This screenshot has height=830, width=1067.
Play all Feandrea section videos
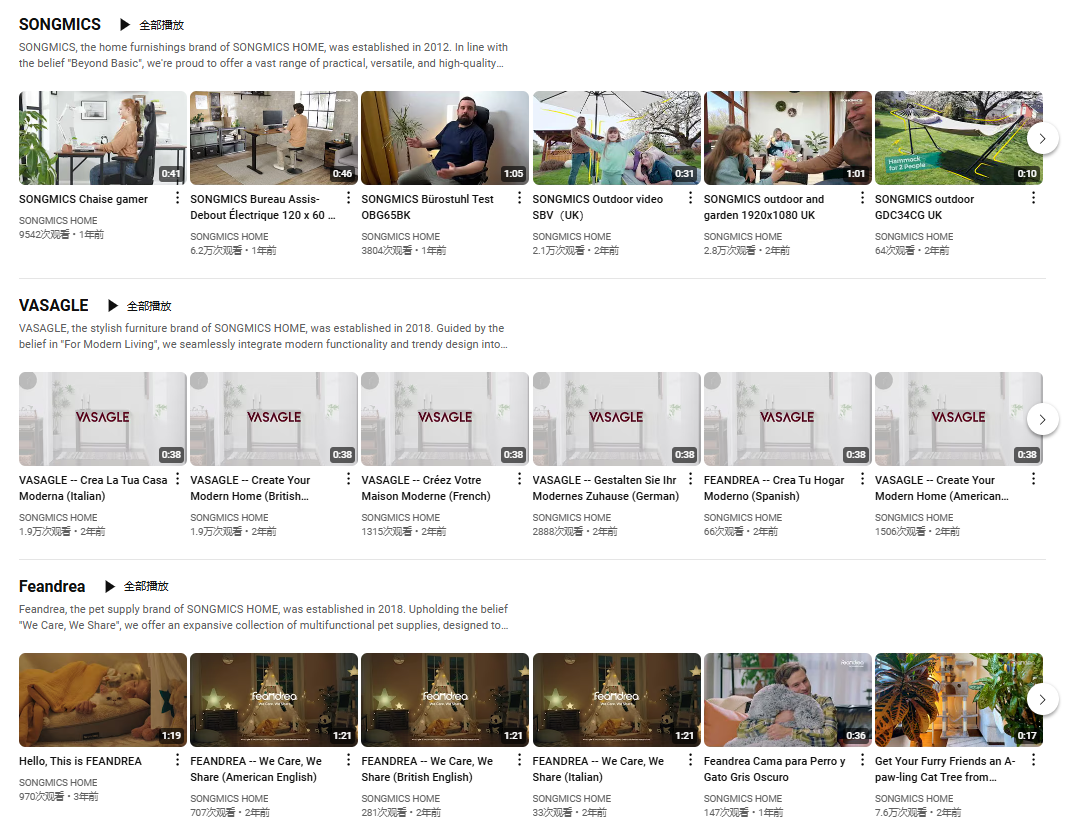(136, 587)
